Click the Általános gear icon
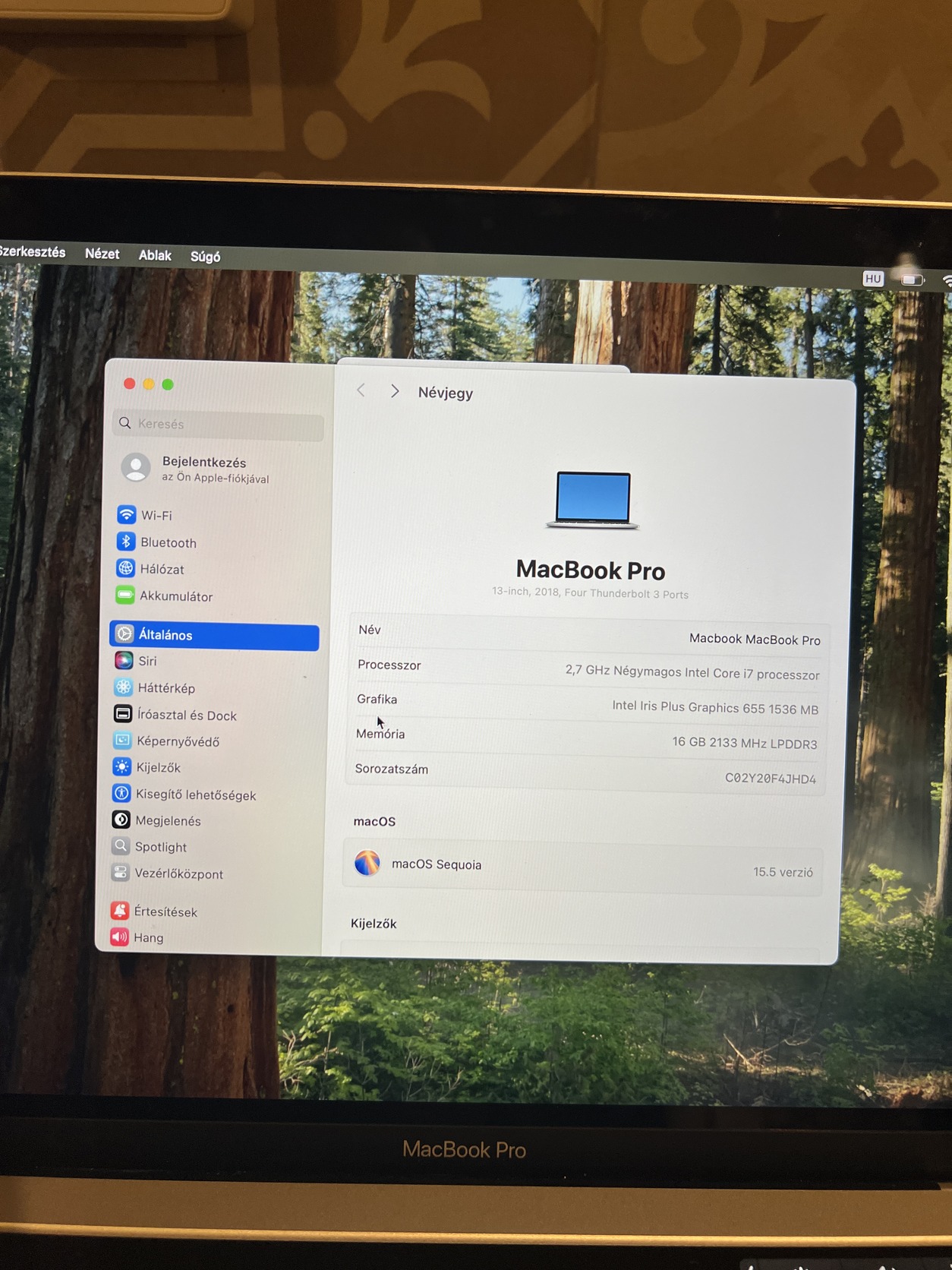Screen dimensions: 952x1270 tap(125, 633)
